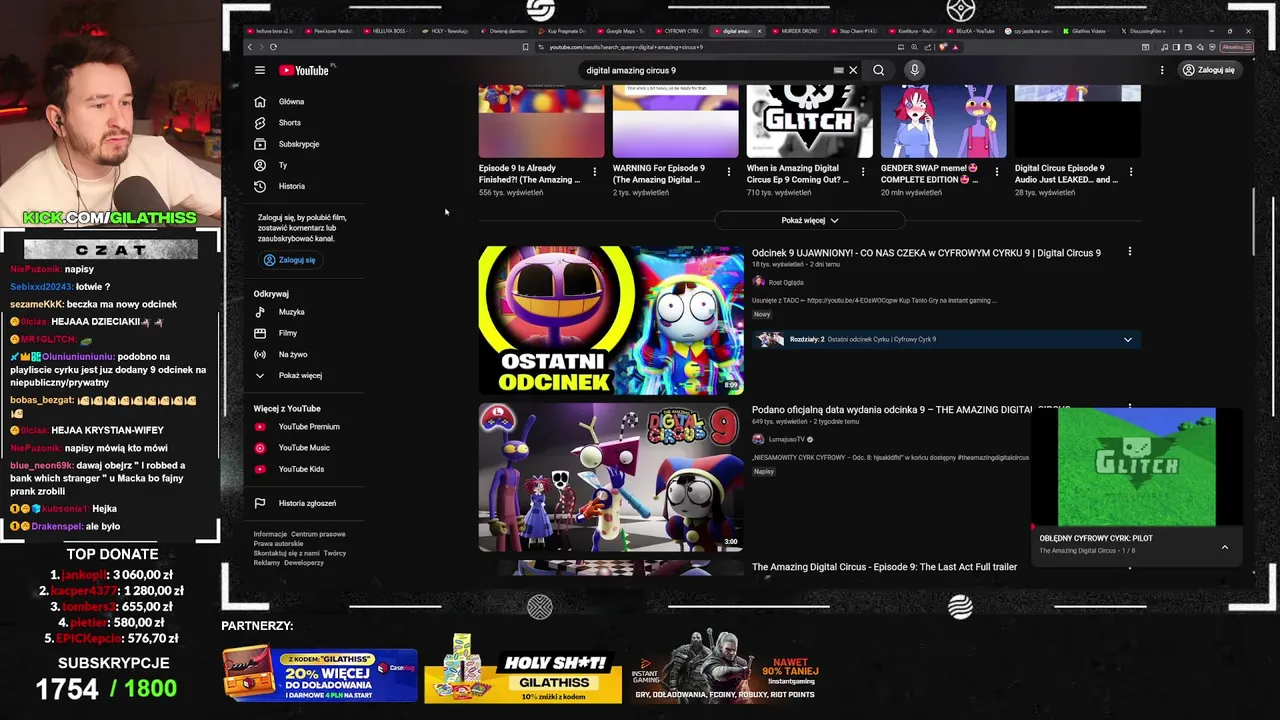Start voice search with microphone icon
This screenshot has width=1280, height=720.
(914, 70)
